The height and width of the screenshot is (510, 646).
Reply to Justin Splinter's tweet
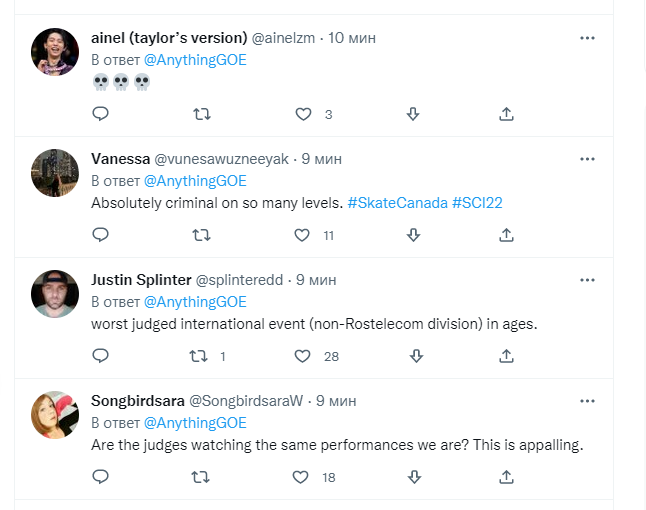click(100, 356)
